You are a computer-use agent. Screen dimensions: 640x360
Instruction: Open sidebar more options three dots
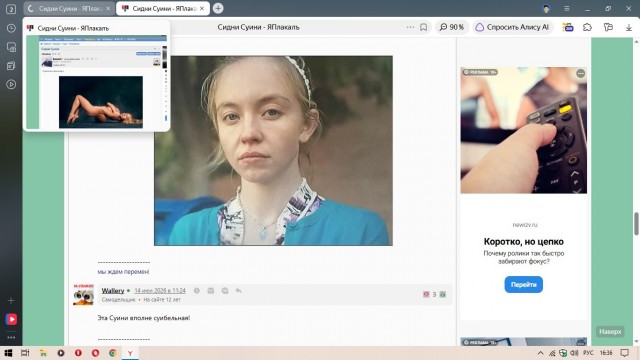click(11, 338)
